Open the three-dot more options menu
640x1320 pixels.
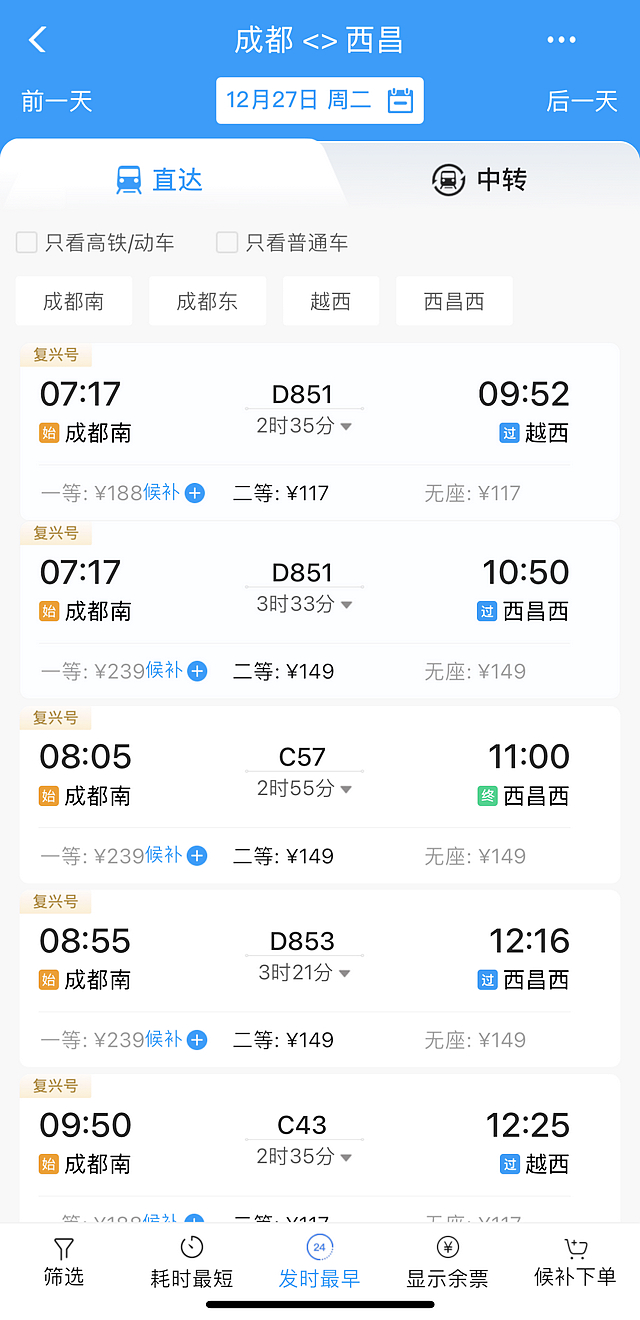561,40
